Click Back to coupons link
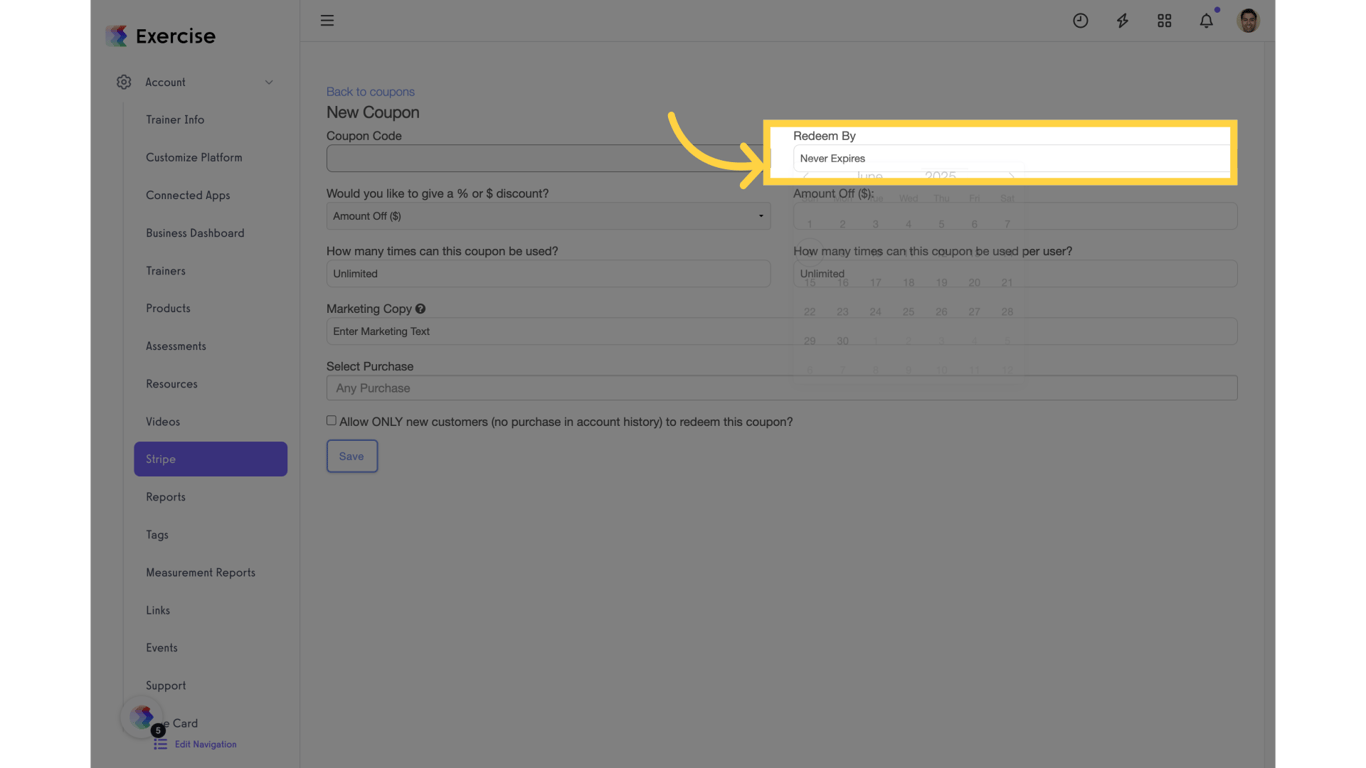 (370, 92)
